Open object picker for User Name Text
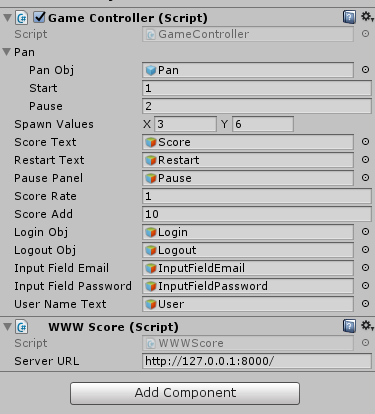Viewport: 375px width, 414px height. pyautogui.click(x=365, y=304)
